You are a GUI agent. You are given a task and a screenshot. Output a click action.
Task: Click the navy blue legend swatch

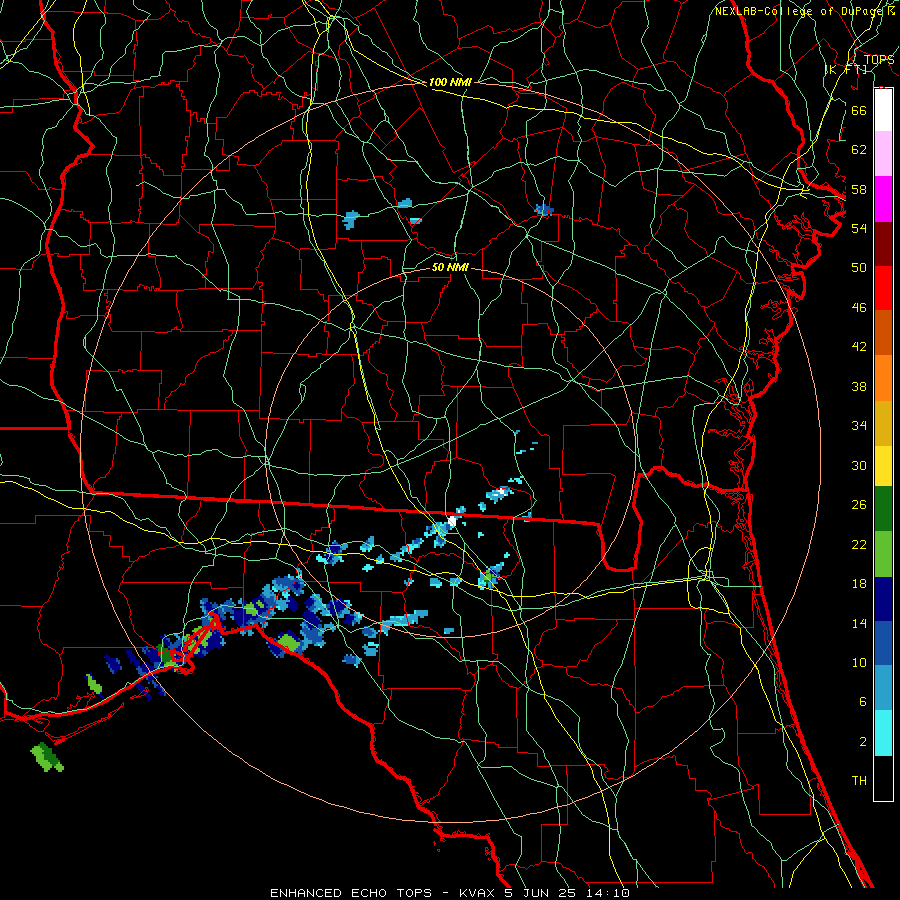pyautogui.click(x=883, y=599)
